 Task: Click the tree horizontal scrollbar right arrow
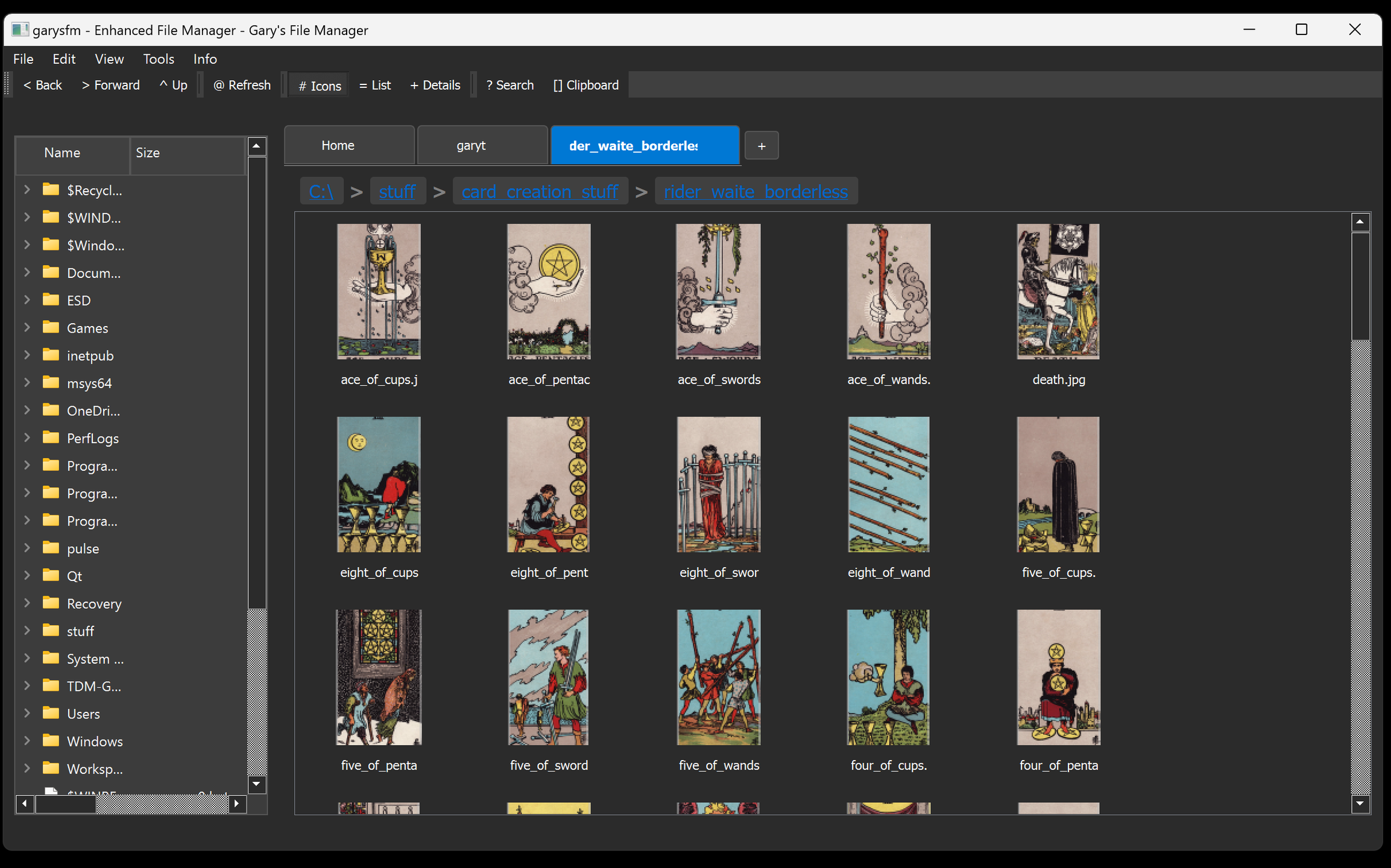coord(237,803)
